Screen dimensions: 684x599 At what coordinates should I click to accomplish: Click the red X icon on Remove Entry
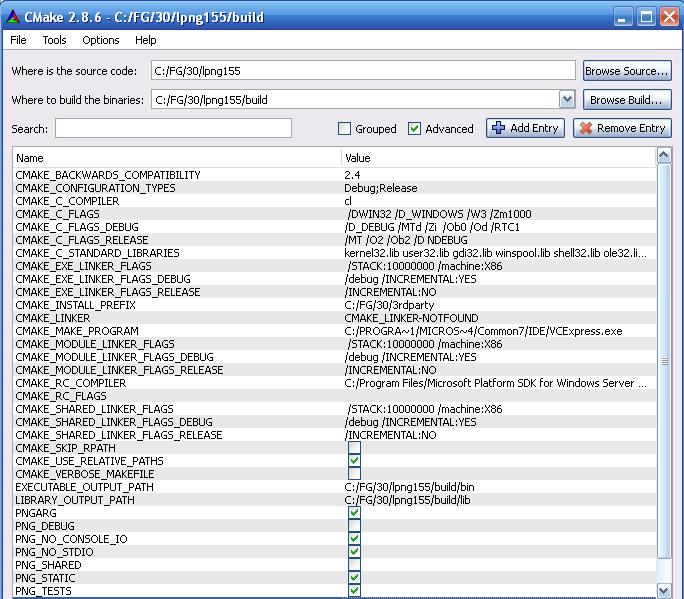585,128
